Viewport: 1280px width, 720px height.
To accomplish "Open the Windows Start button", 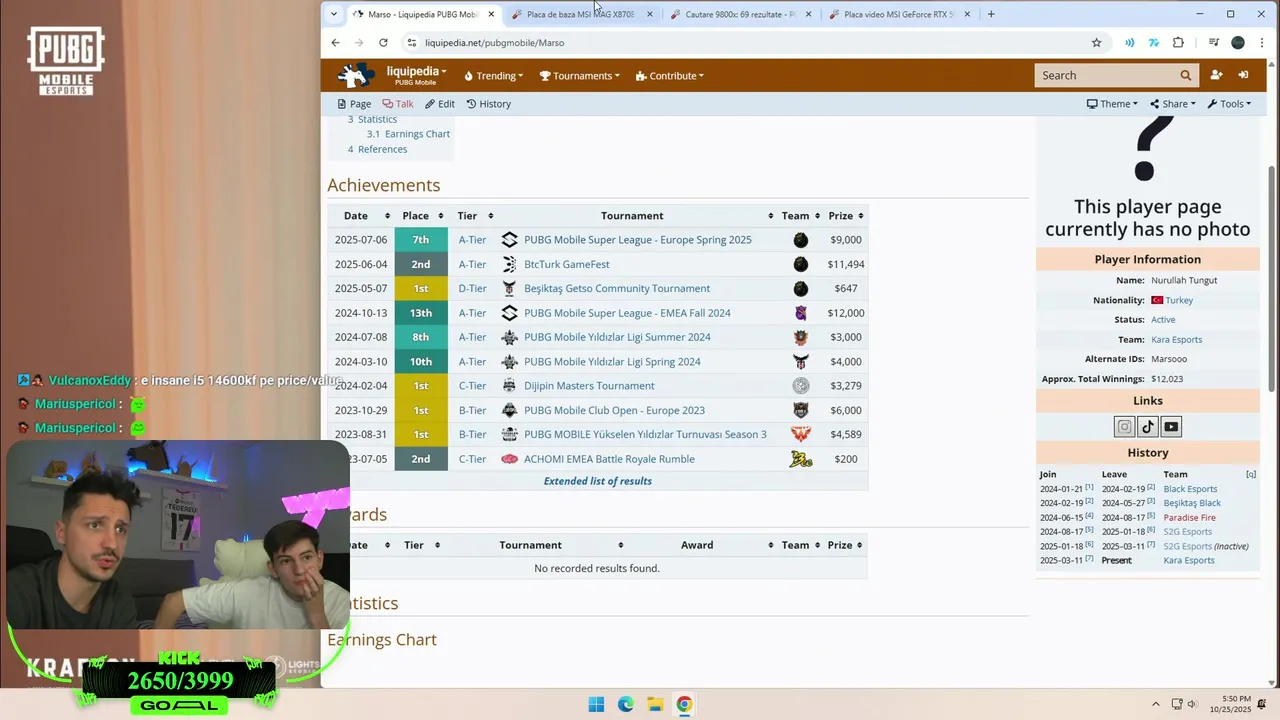I will (x=596, y=704).
